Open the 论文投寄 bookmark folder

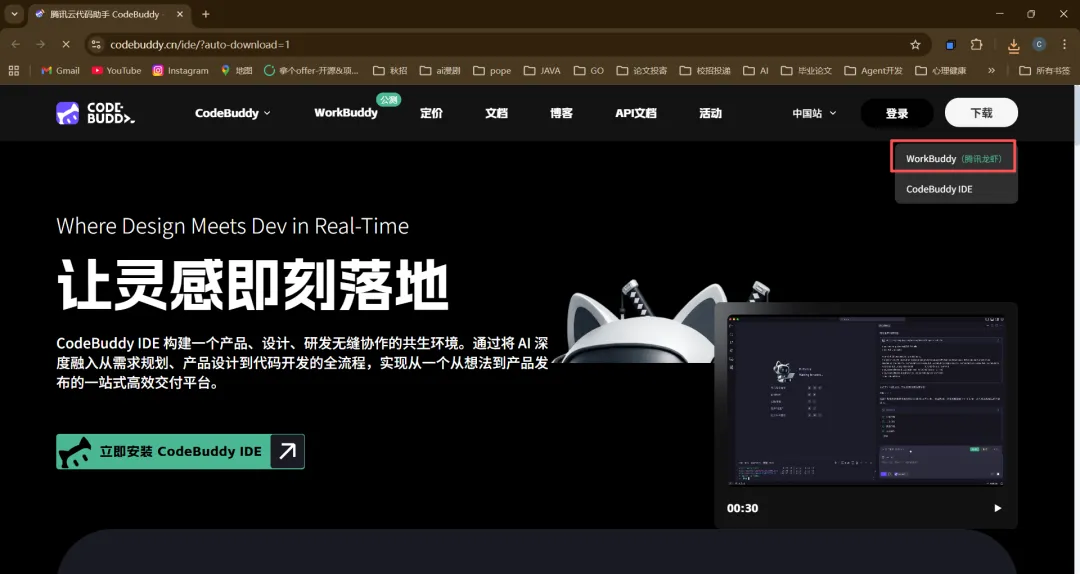click(x=642, y=70)
